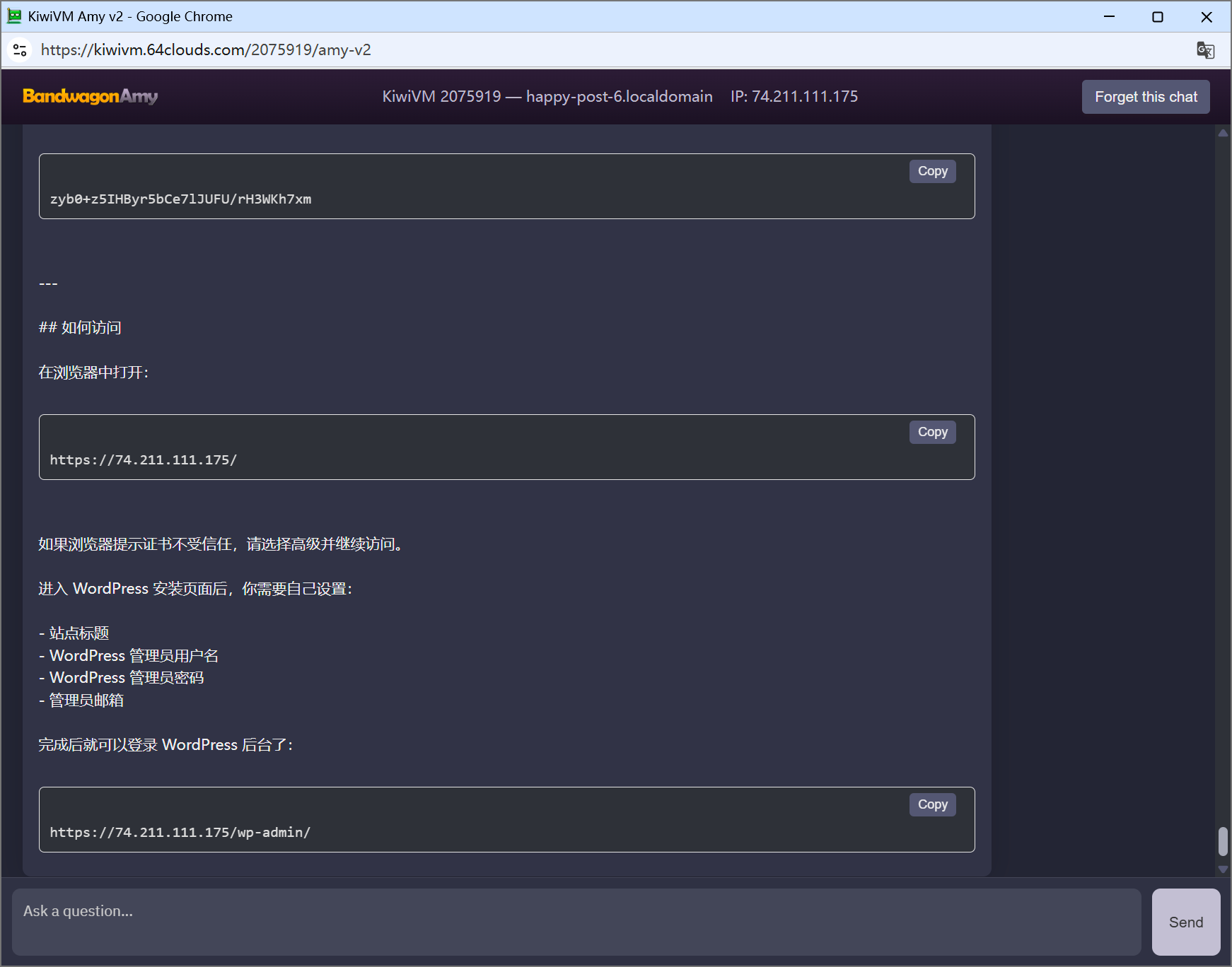Click the text '在浏览器中打开:'
This screenshot has width=1232, height=967.
coord(93,373)
